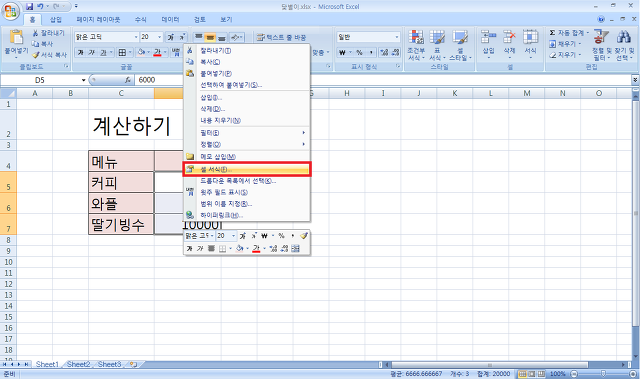Toggle middle vertical alignment in ribbon
Image resolution: width=640 pixels, height=379 pixels.
tap(210, 37)
